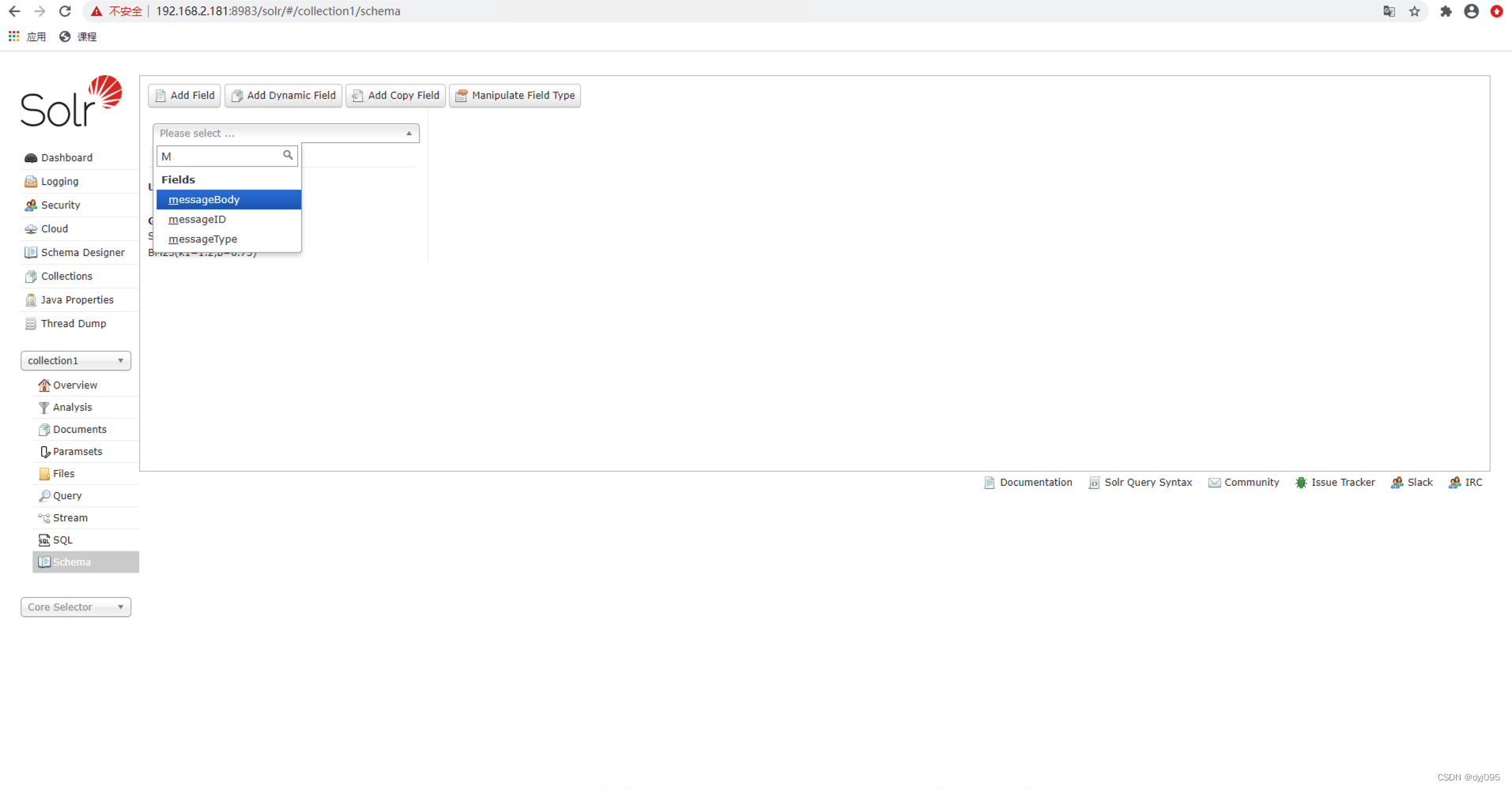The height and width of the screenshot is (790, 1512).
Task: Open the Issue Tracker link text
Action: (1343, 483)
